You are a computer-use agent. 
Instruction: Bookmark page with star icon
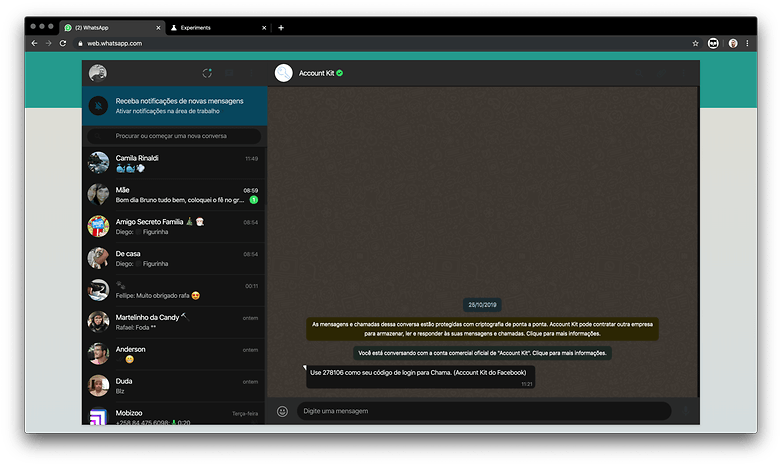pyautogui.click(x=695, y=43)
